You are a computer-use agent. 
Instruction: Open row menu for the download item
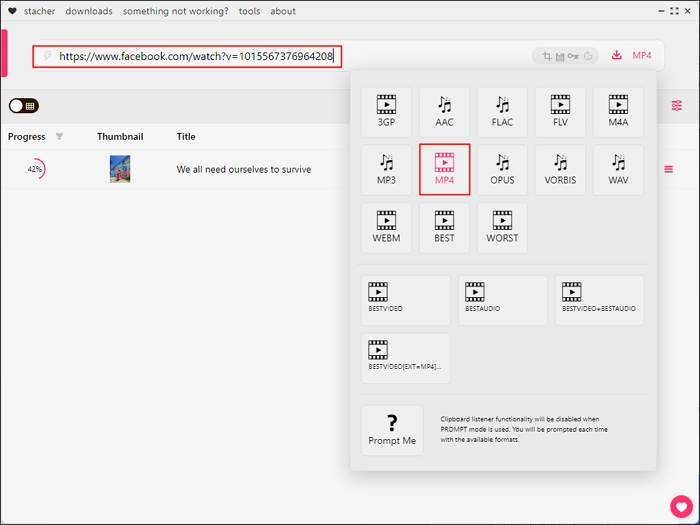click(668, 170)
